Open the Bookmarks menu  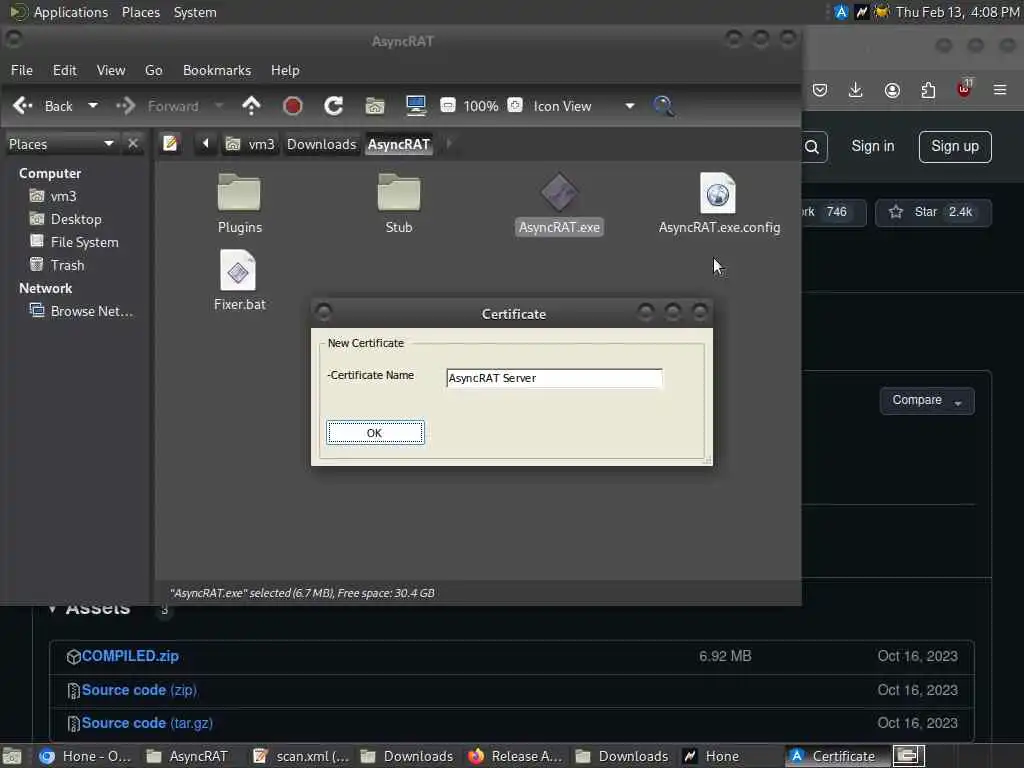(x=217, y=71)
